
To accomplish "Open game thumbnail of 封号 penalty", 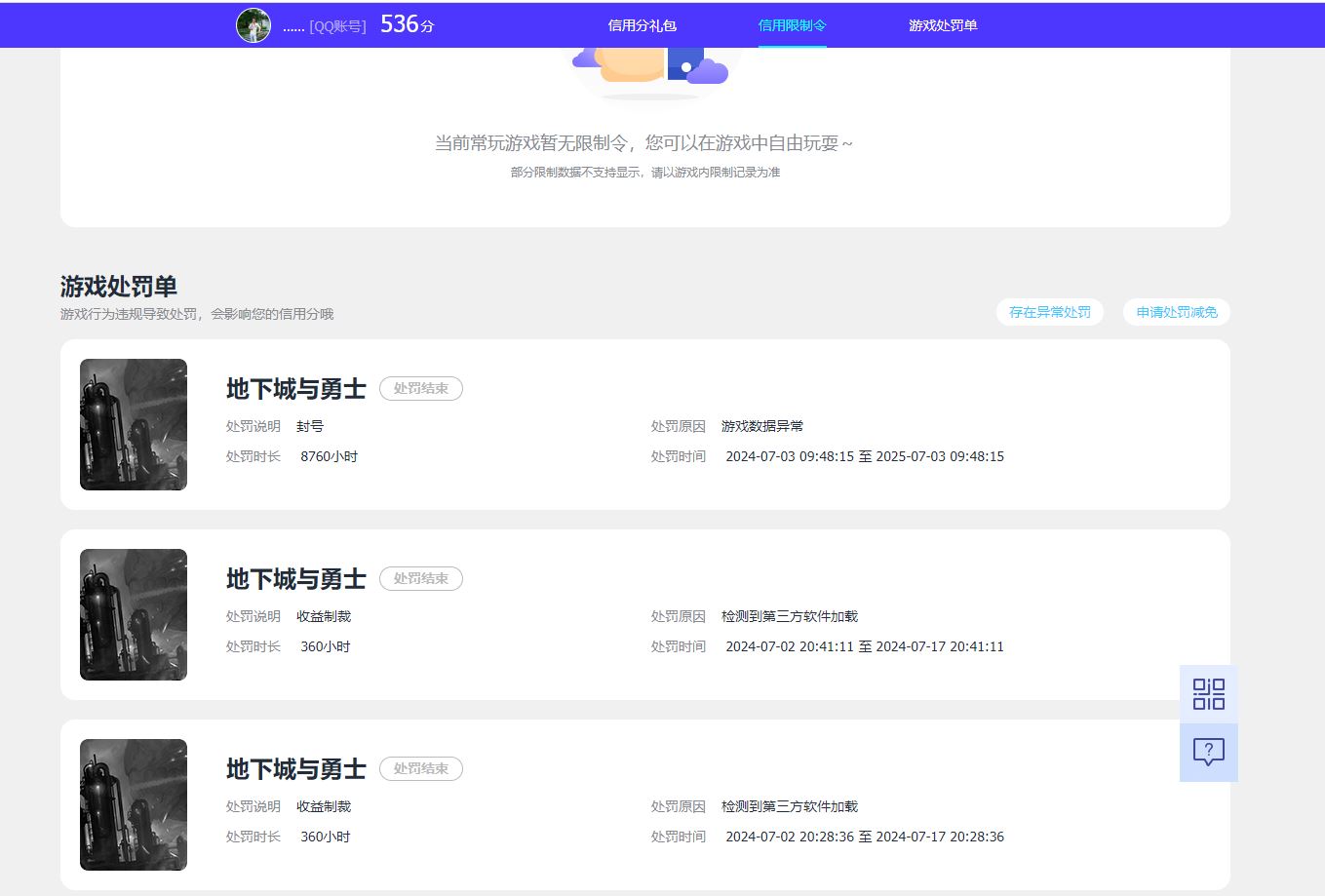I will 134,424.
